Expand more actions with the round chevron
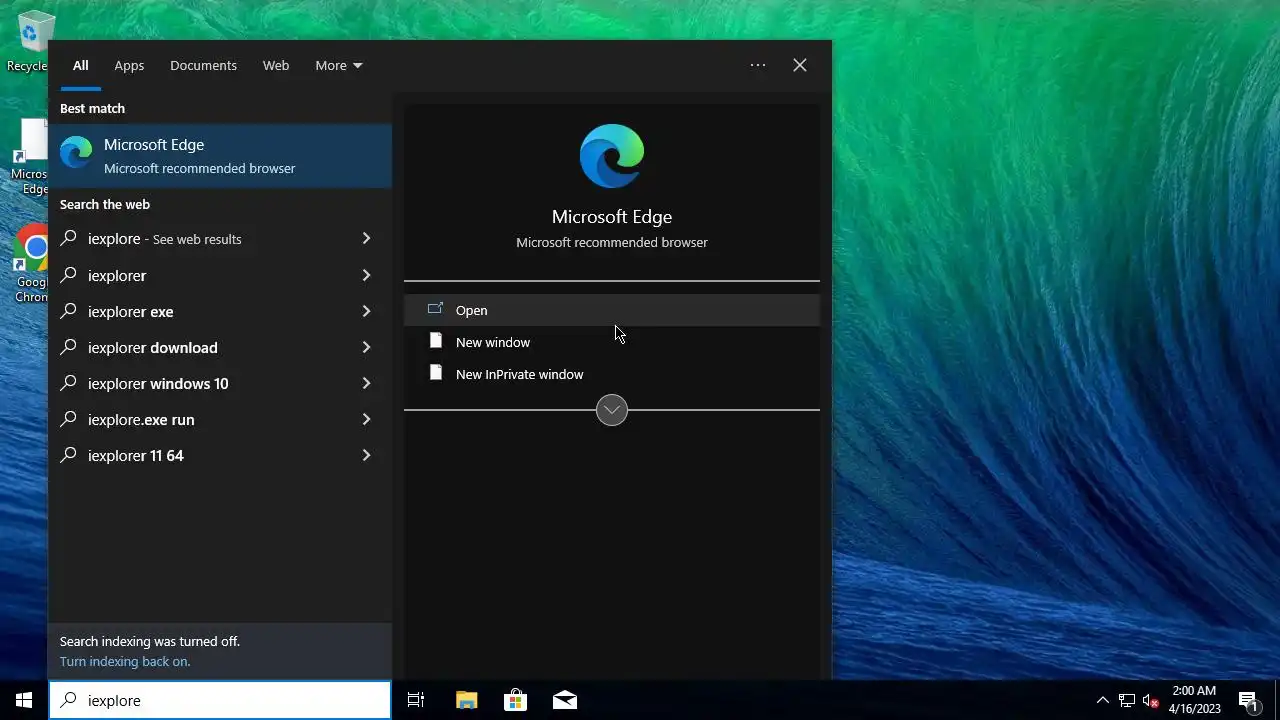 click(612, 410)
